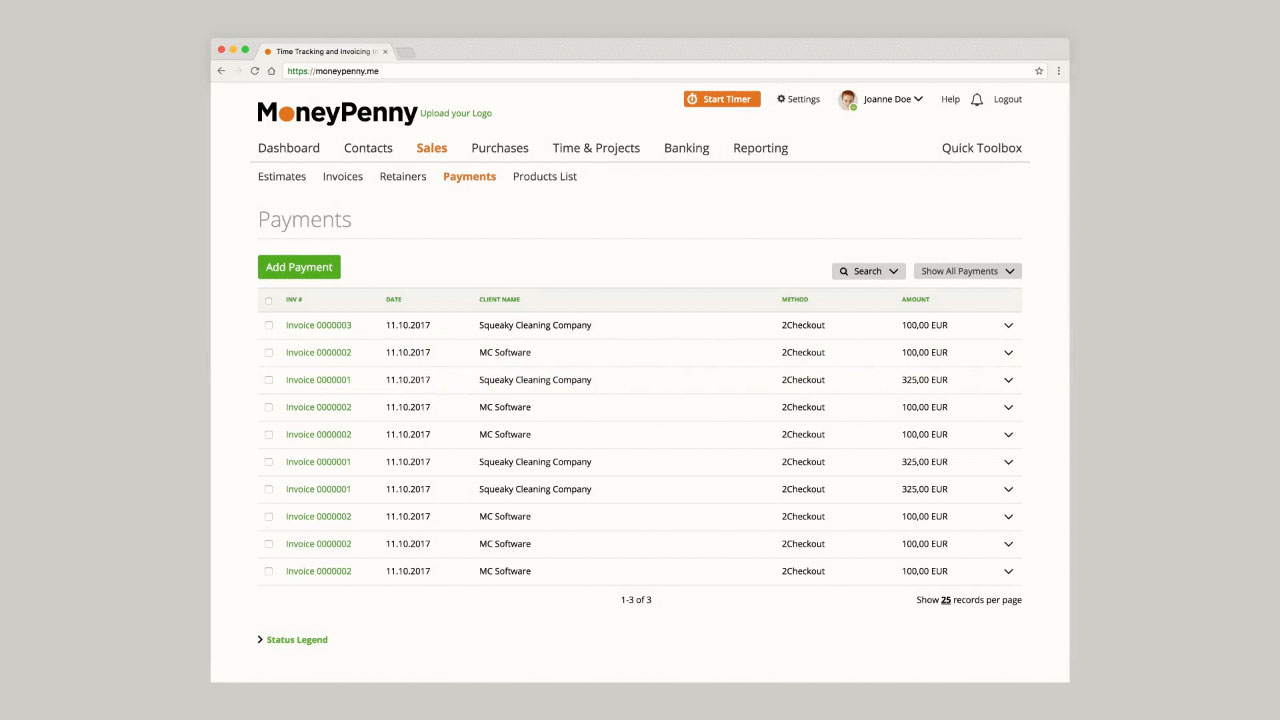This screenshot has width=1280, height=720.
Task: Sort by the METHOD column header
Action: pyautogui.click(x=795, y=299)
